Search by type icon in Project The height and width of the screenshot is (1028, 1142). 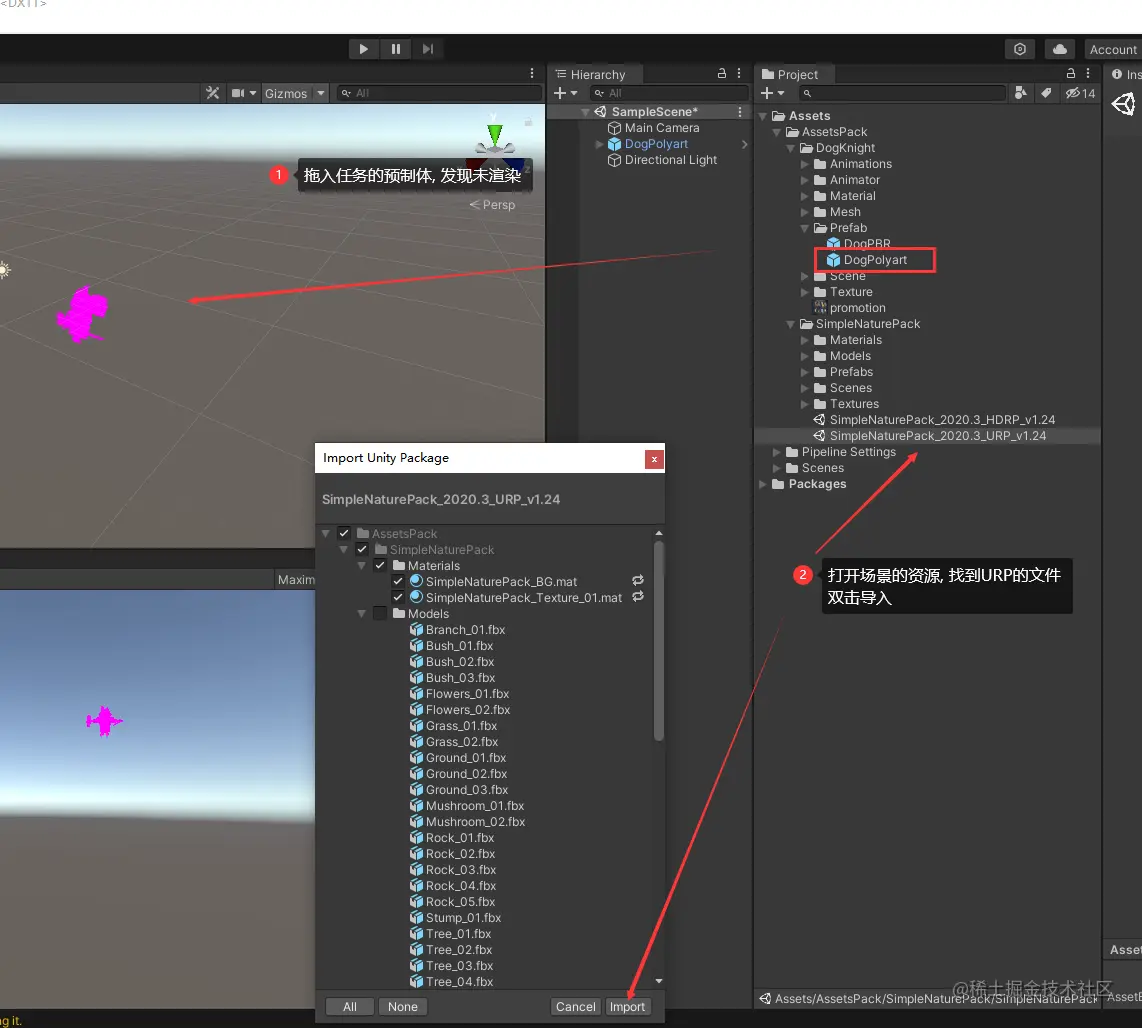pos(1020,93)
